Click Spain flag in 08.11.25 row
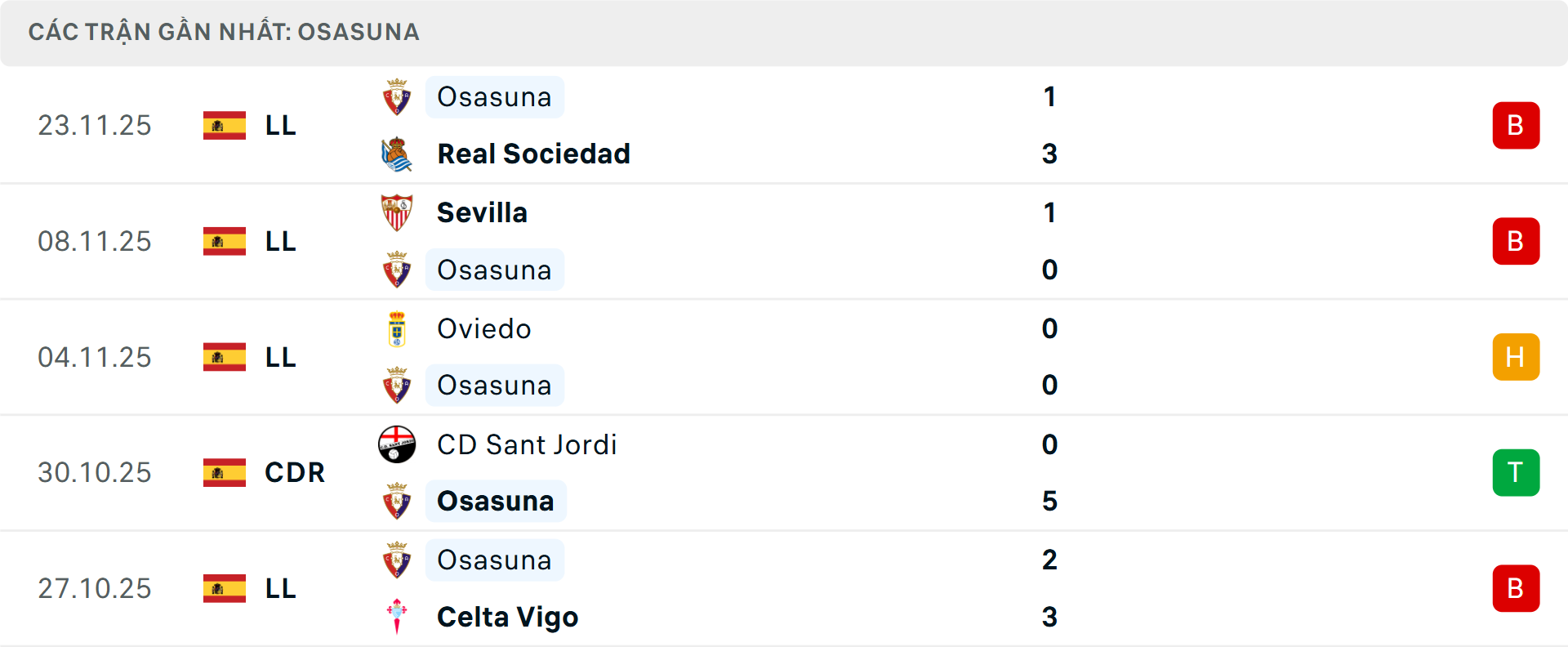 pyautogui.click(x=225, y=242)
